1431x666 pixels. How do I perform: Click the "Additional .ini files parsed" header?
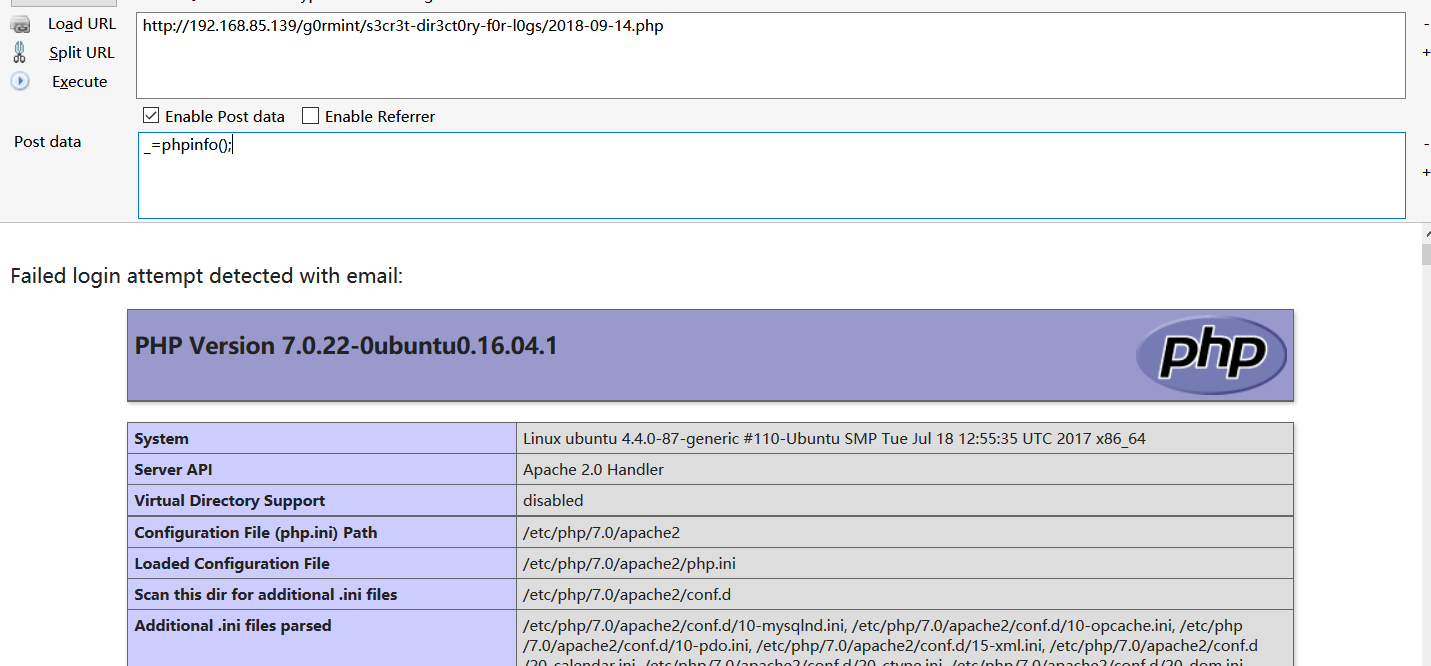[322, 638]
